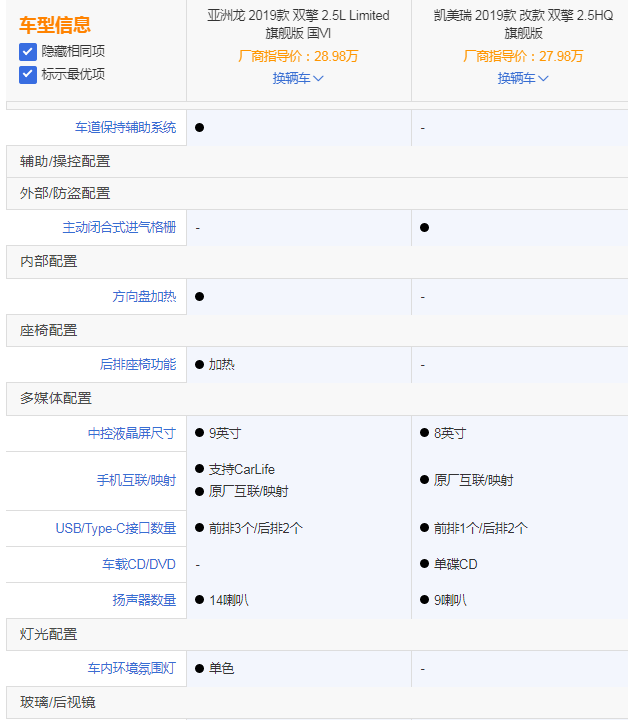Toggle the 隐藏相同项 checkbox
This screenshot has width=628, height=720.
(28, 51)
